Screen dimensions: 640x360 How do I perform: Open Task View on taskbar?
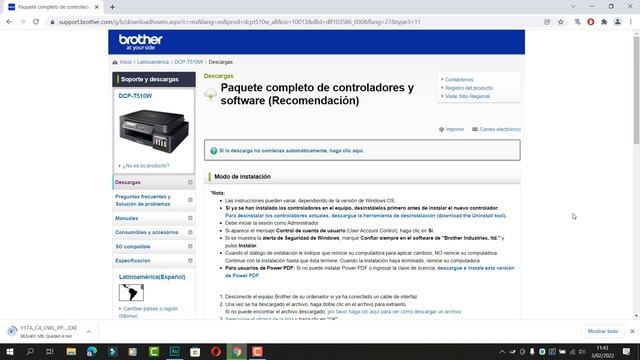point(50,351)
